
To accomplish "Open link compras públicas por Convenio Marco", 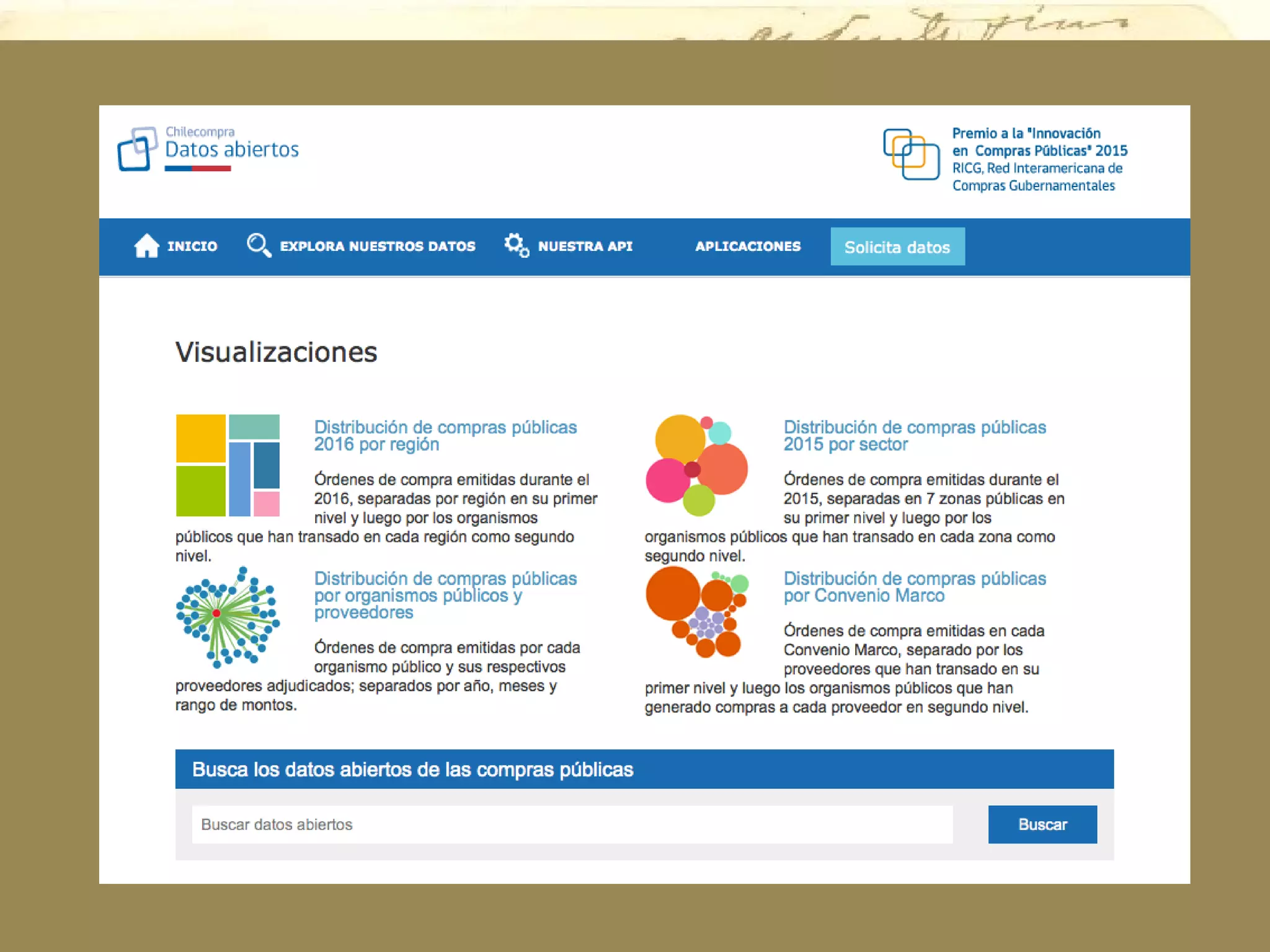I will click(914, 587).
